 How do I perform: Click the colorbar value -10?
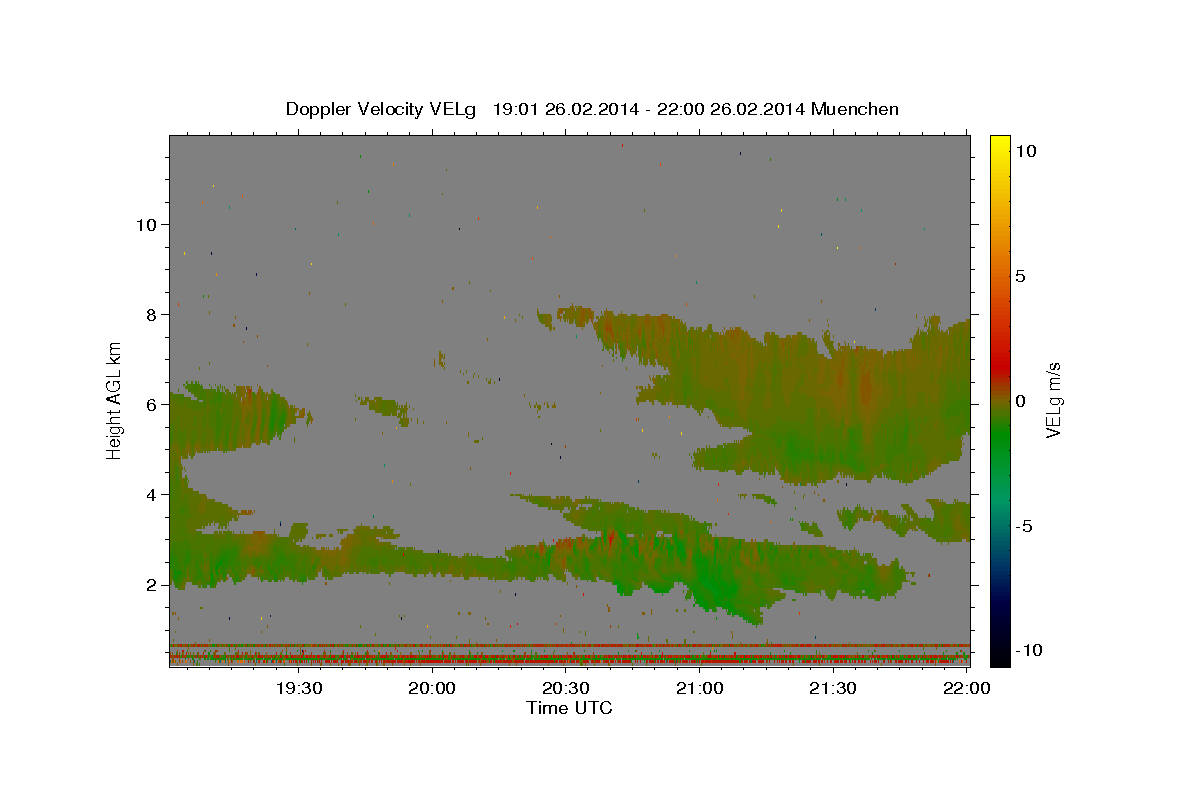1028,651
